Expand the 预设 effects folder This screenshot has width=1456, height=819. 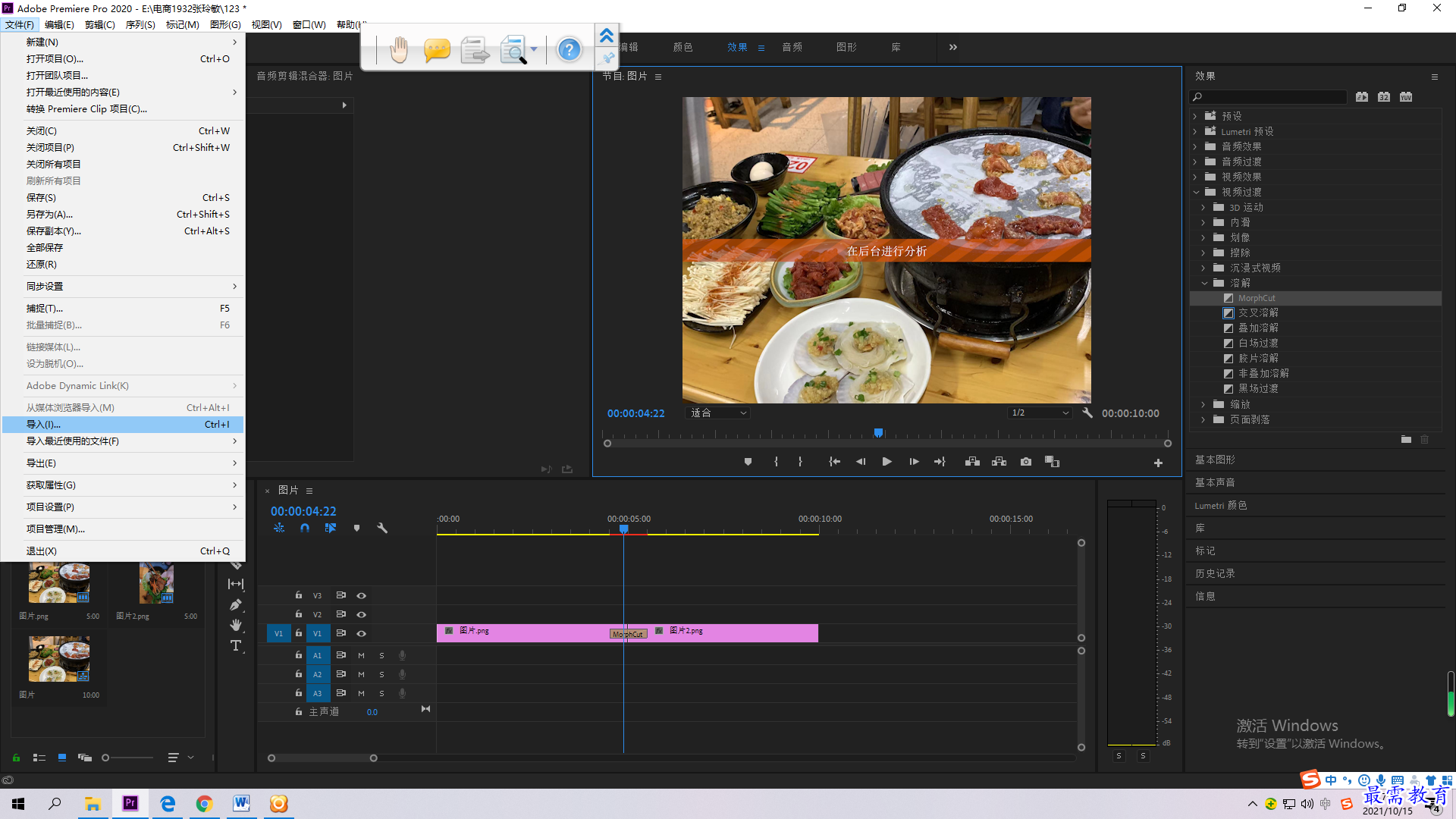point(1195,116)
